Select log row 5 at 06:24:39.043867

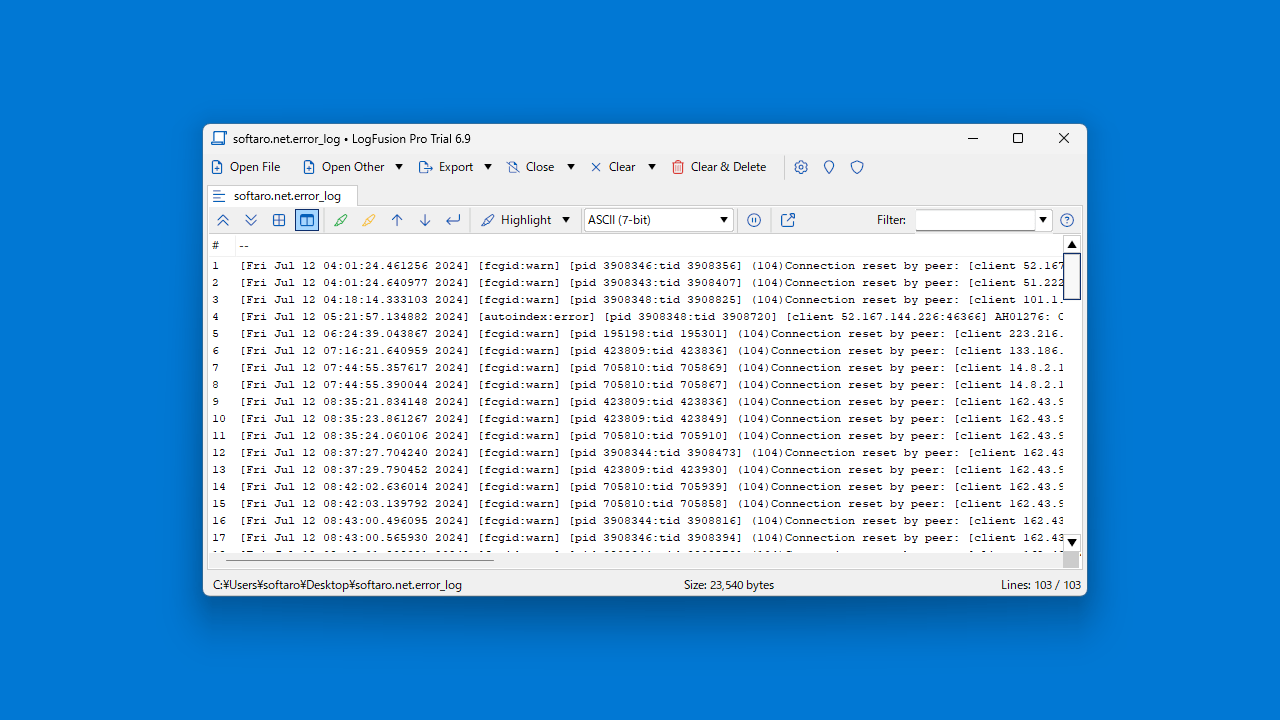635,334
